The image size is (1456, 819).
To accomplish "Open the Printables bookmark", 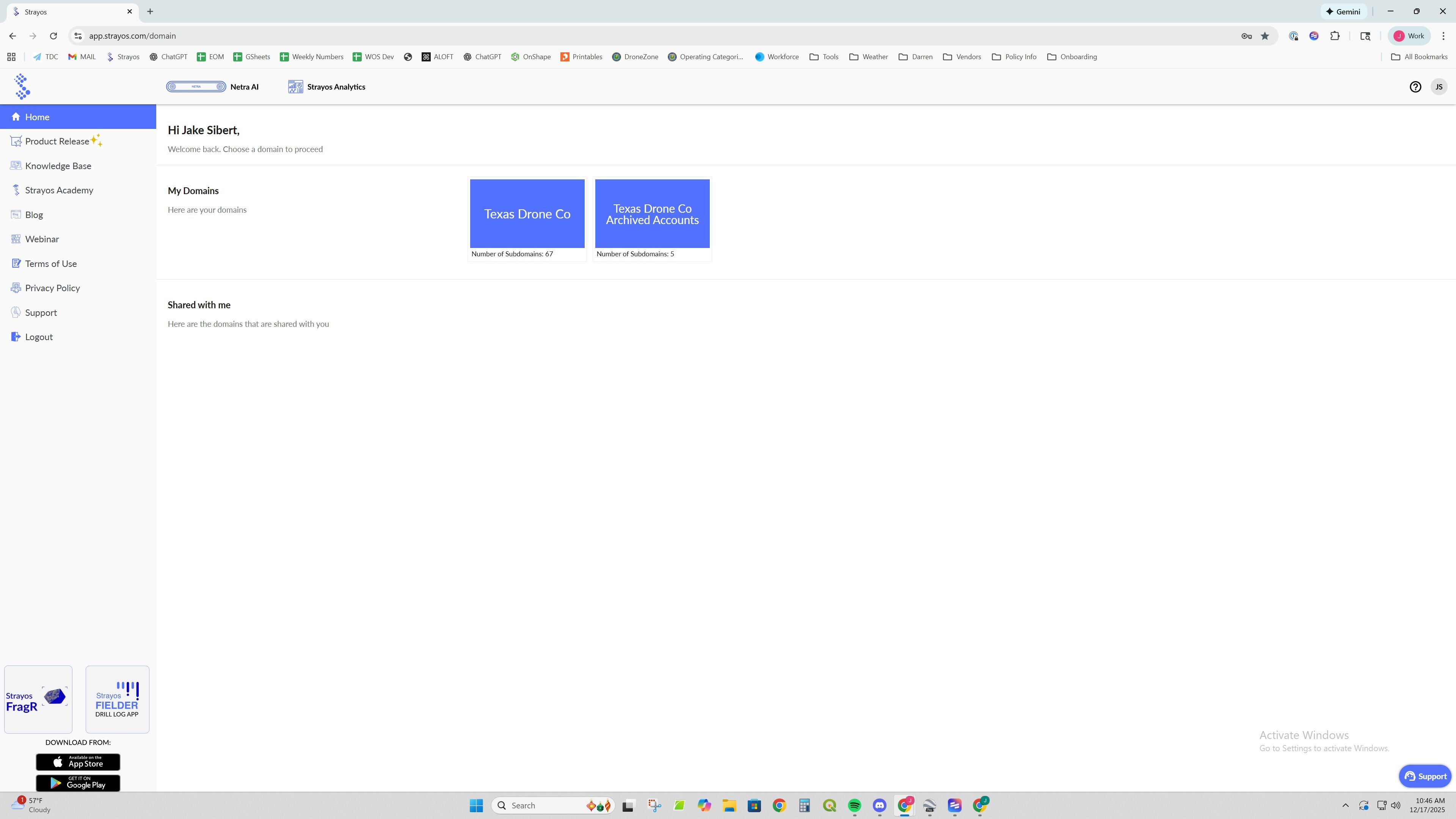I will pos(581,56).
